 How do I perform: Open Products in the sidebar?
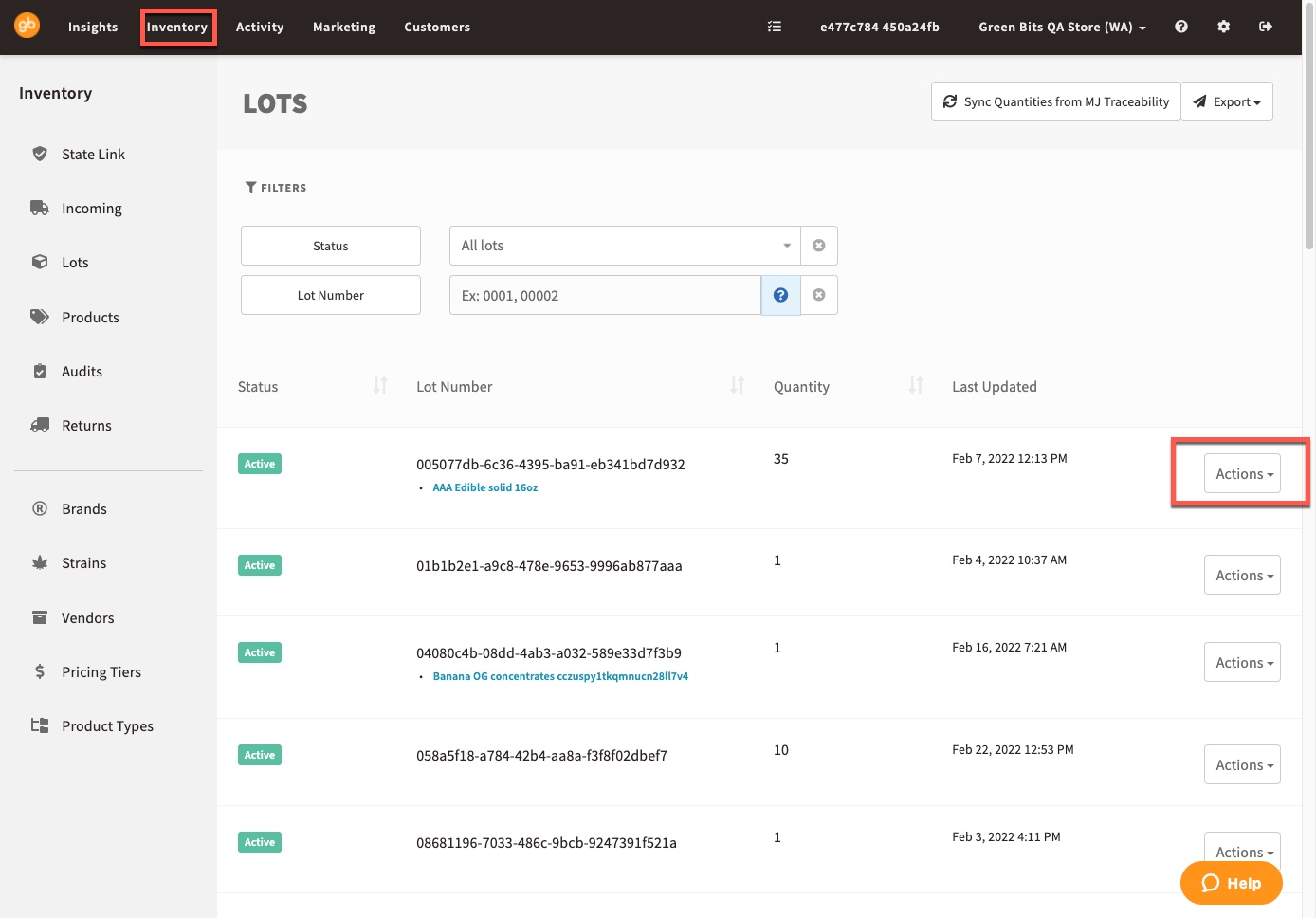click(x=90, y=317)
